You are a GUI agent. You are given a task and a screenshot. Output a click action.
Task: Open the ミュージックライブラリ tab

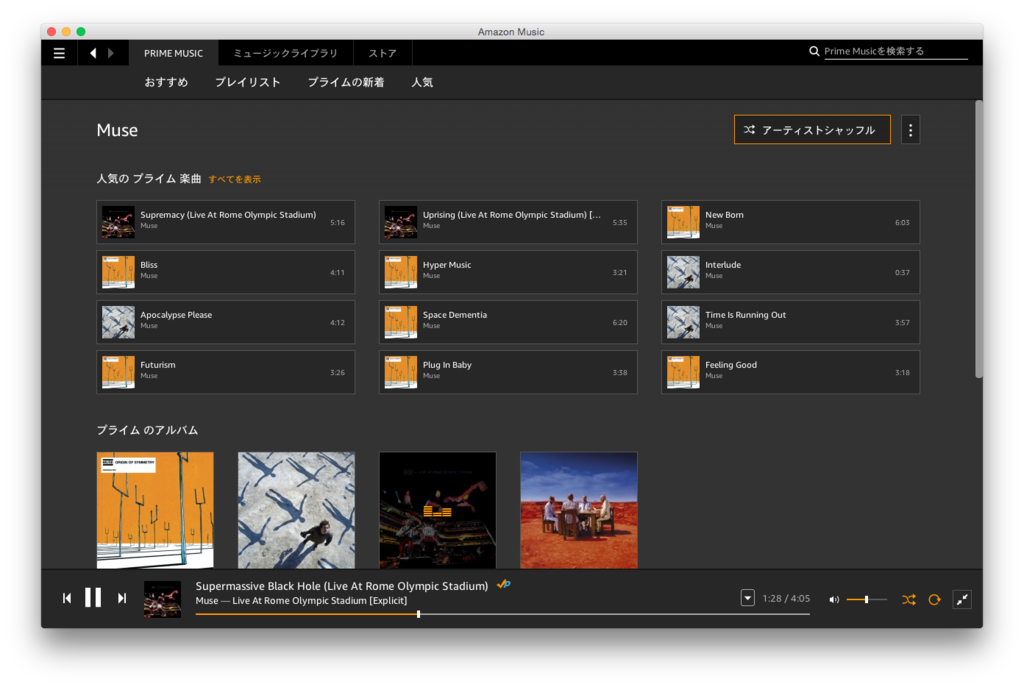point(285,53)
